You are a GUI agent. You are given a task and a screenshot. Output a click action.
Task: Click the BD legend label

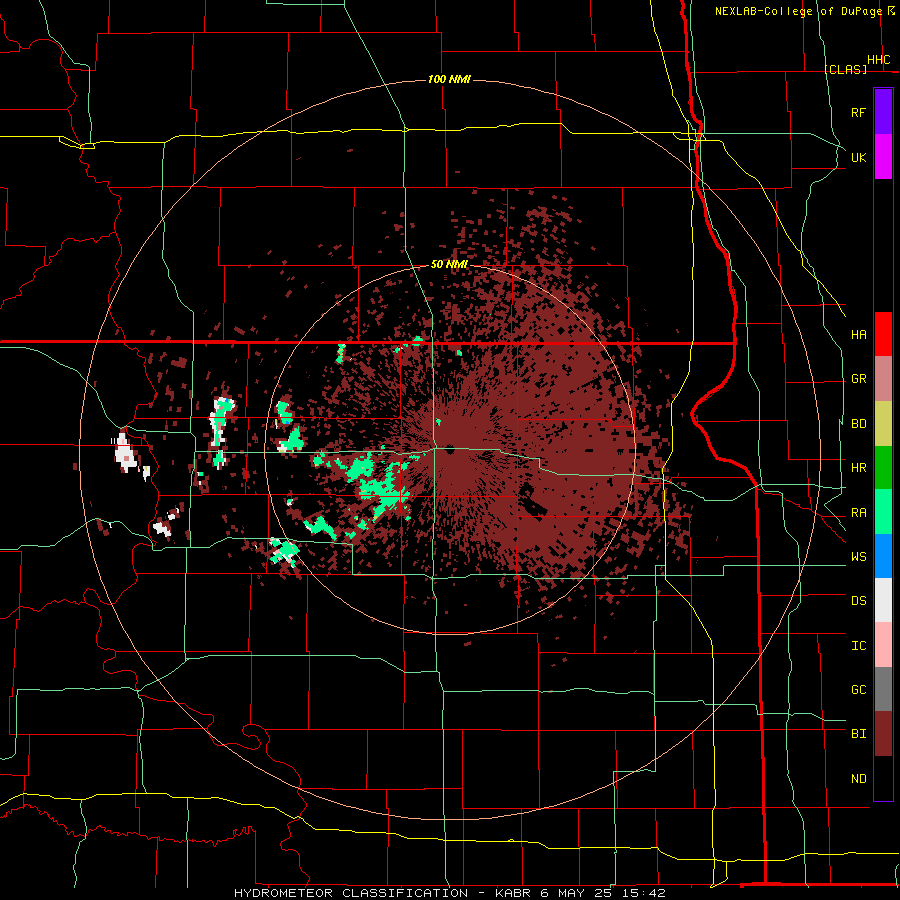859,424
